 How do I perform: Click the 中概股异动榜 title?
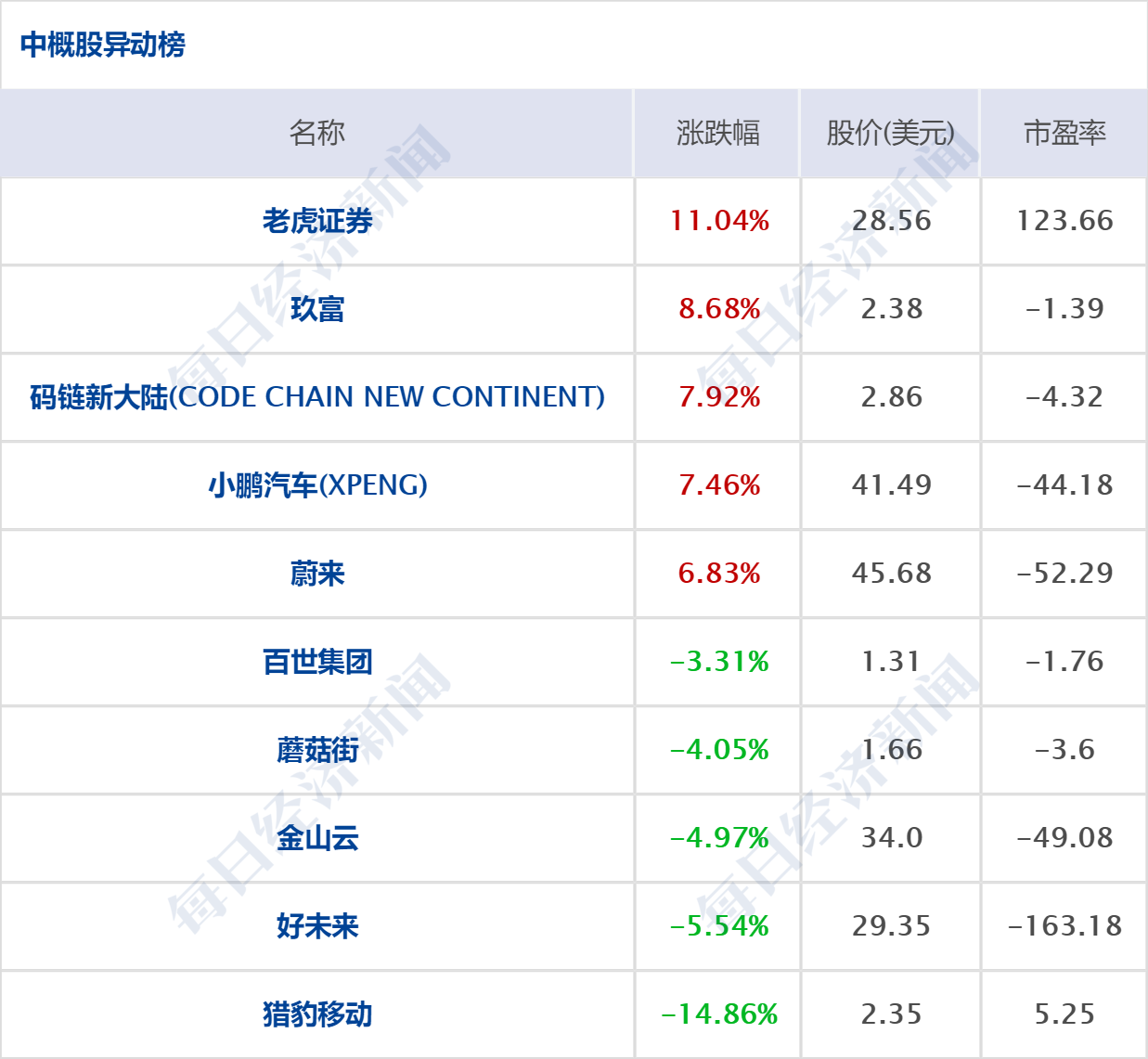pyautogui.click(x=103, y=45)
